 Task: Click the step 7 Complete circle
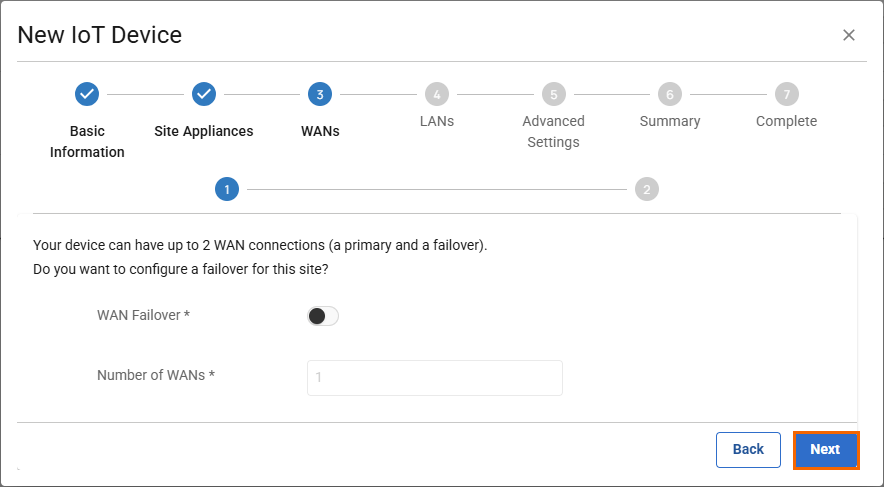[787, 94]
